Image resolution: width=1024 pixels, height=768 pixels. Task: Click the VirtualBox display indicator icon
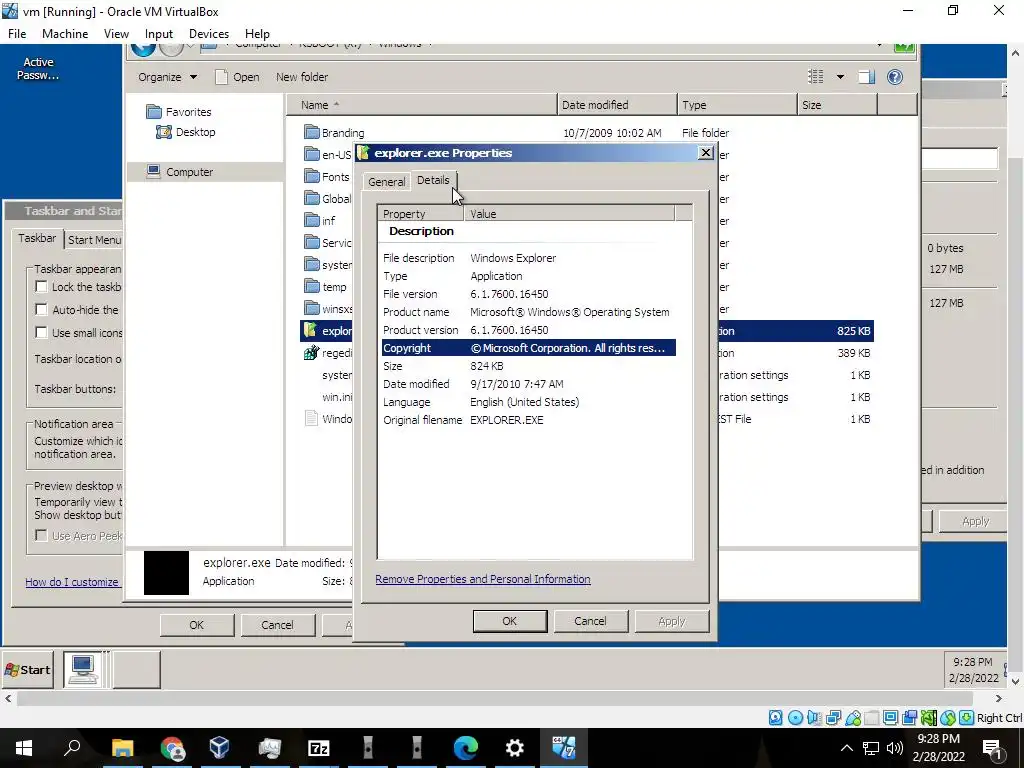[x=890, y=718]
